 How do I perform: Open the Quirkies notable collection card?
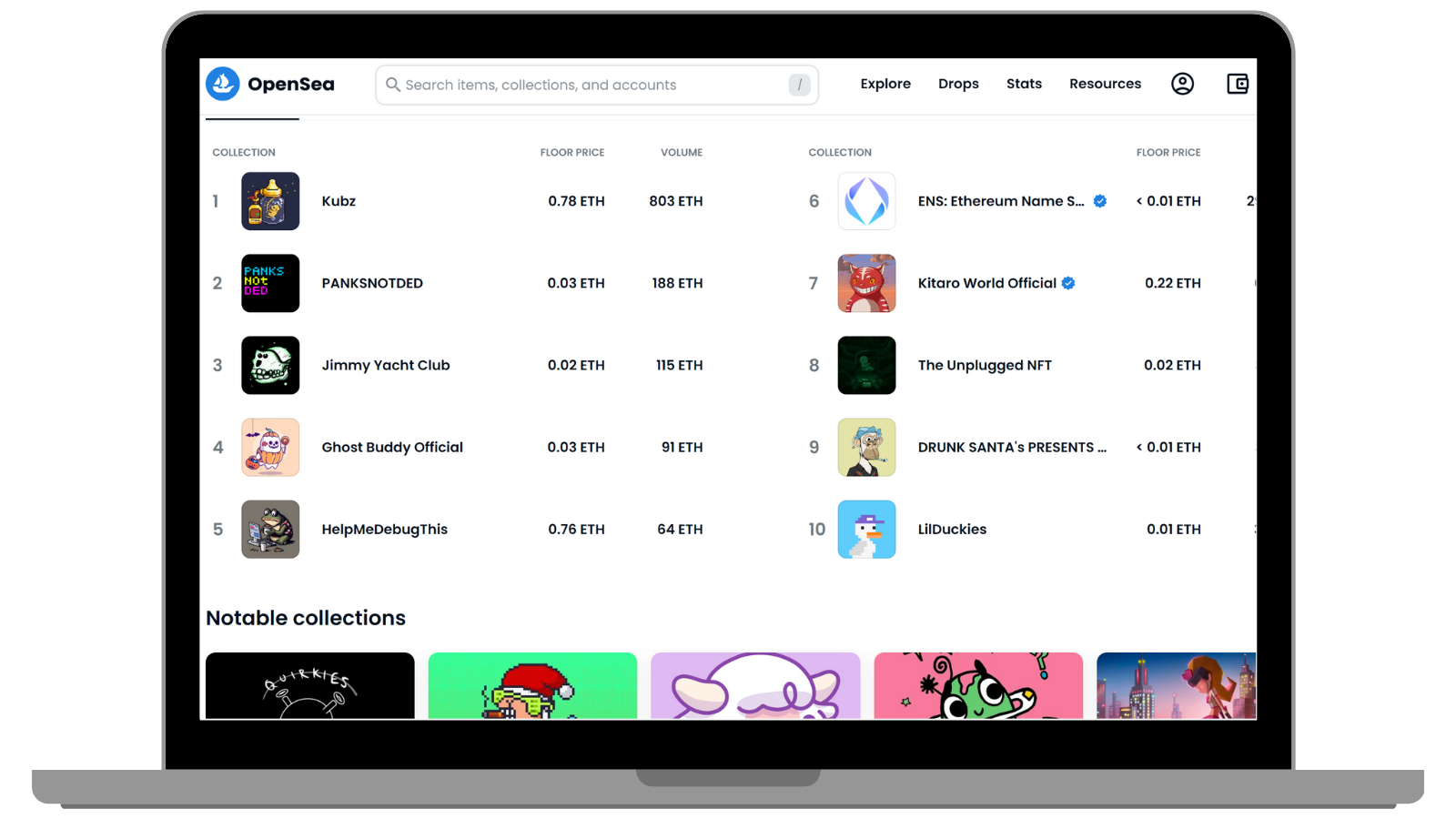tap(309, 685)
